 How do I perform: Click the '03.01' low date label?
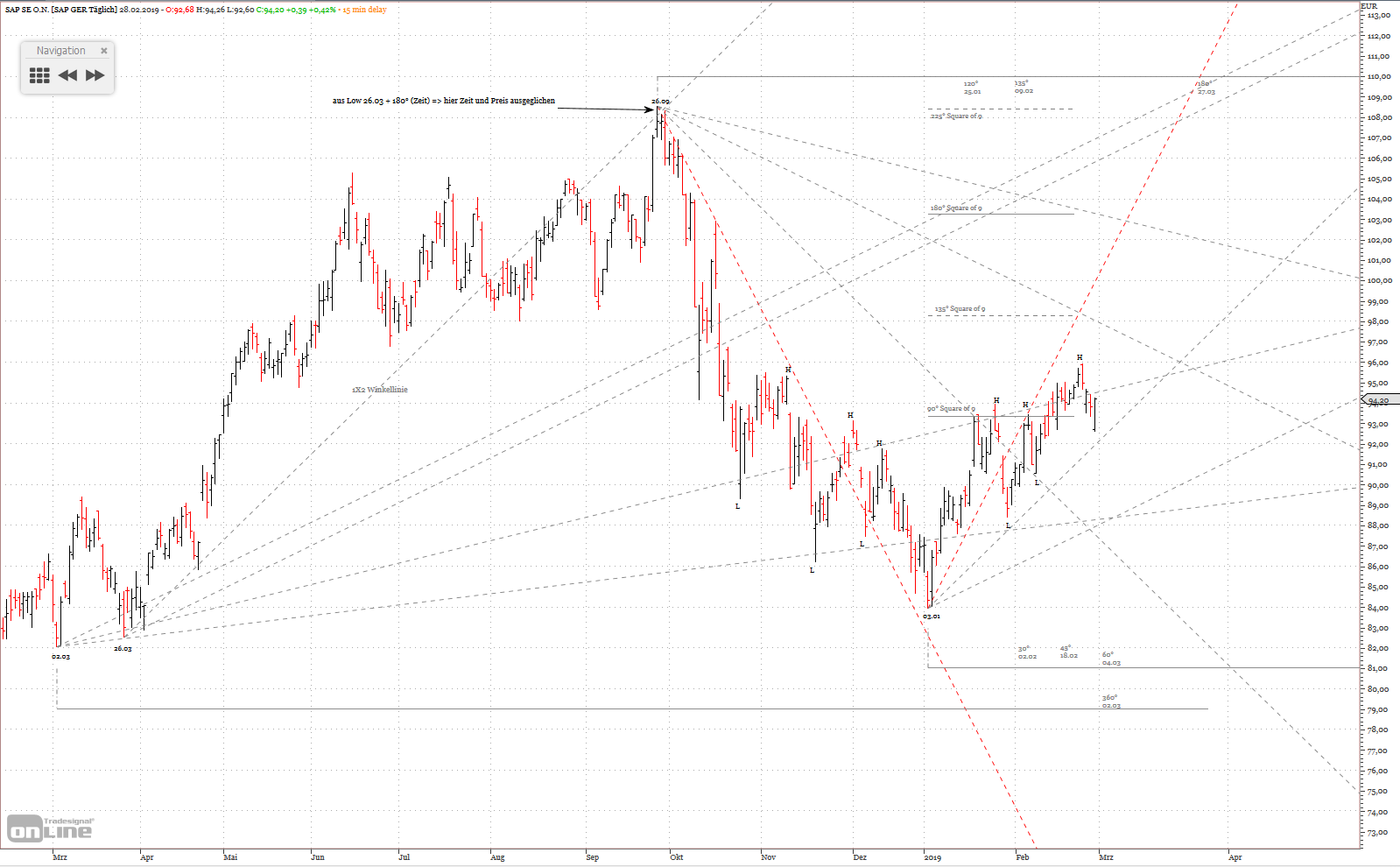(x=932, y=617)
